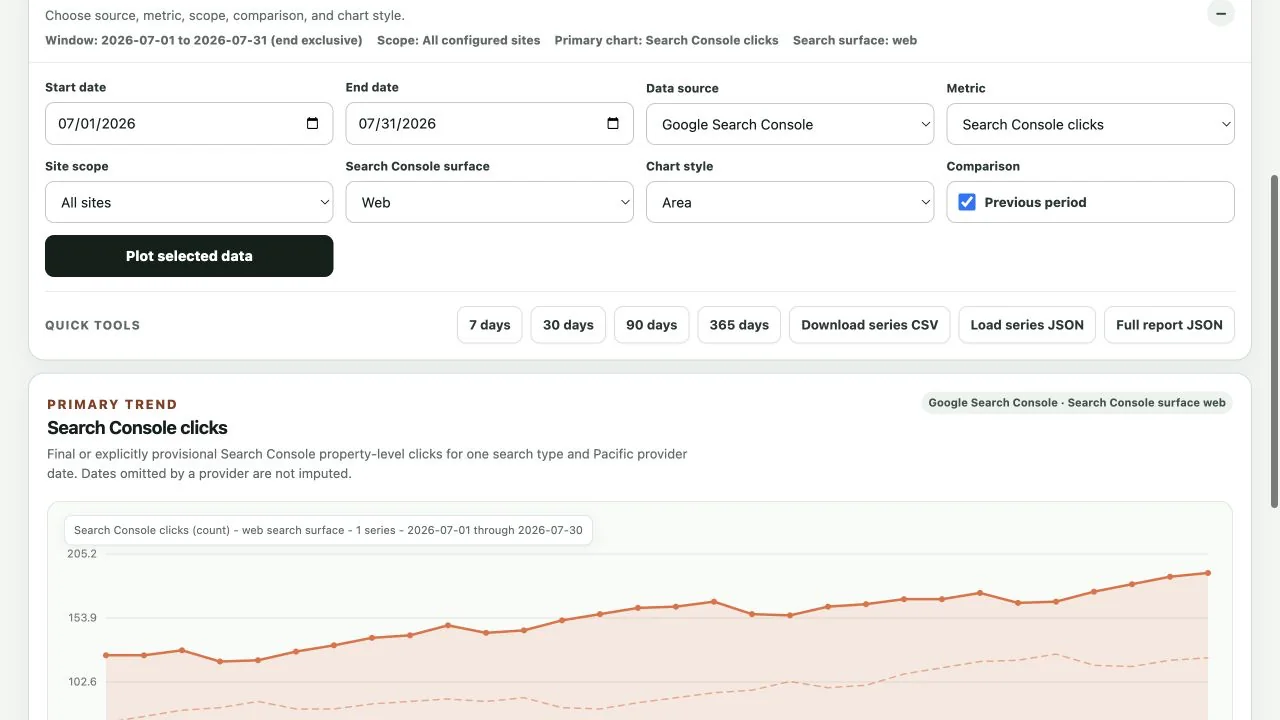Click the Window date range summary text
Image resolution: width=1280 pixels, height=720 pixels.
tap(204, 41)
